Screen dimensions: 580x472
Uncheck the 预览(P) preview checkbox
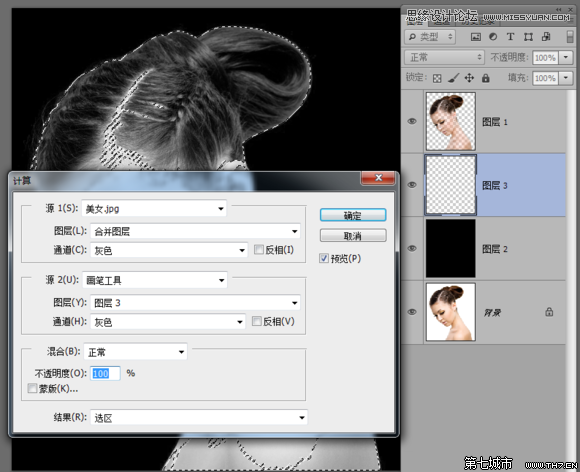[324, 258]
